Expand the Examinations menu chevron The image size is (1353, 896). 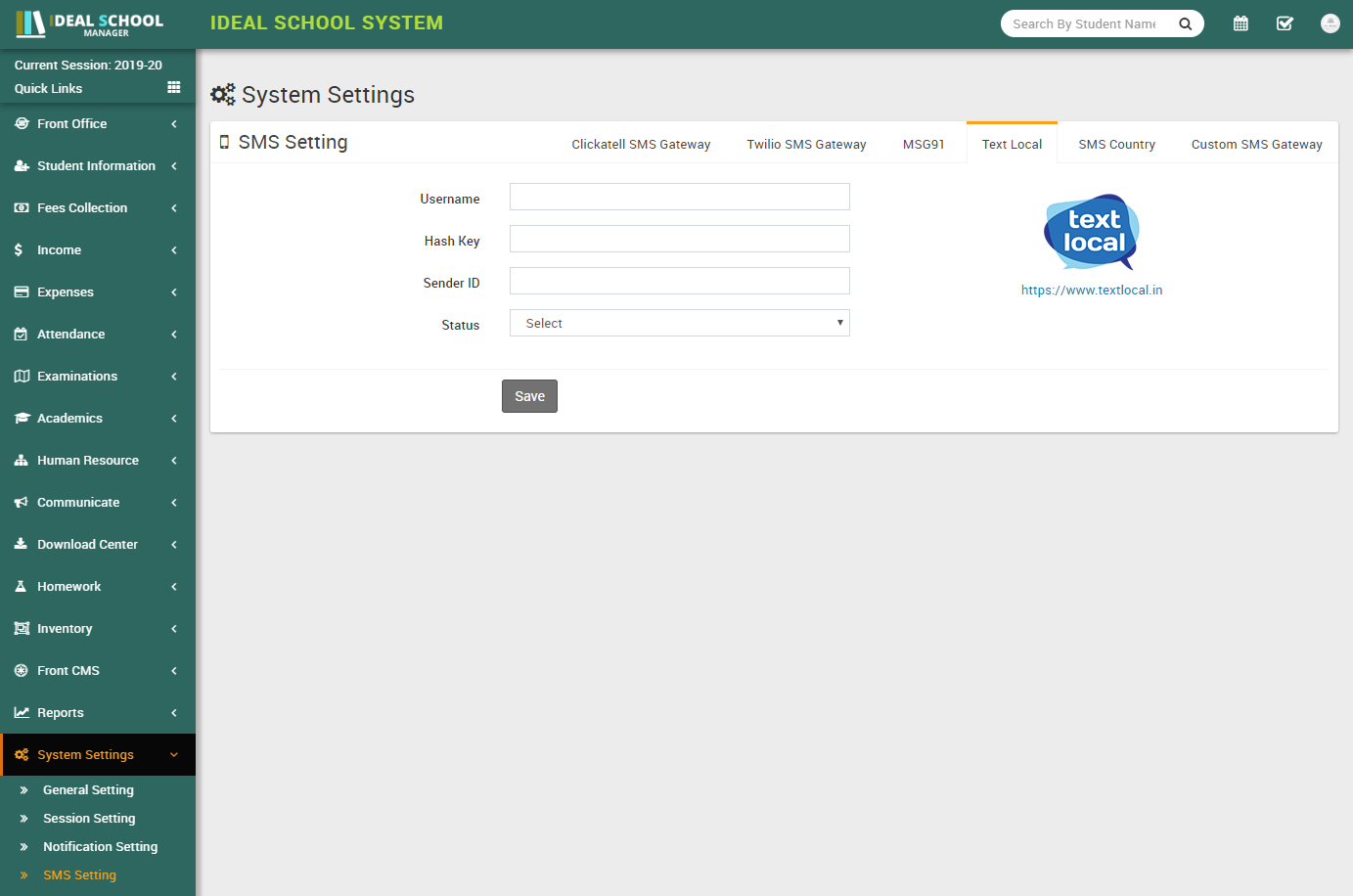click(x=174, y=376)
